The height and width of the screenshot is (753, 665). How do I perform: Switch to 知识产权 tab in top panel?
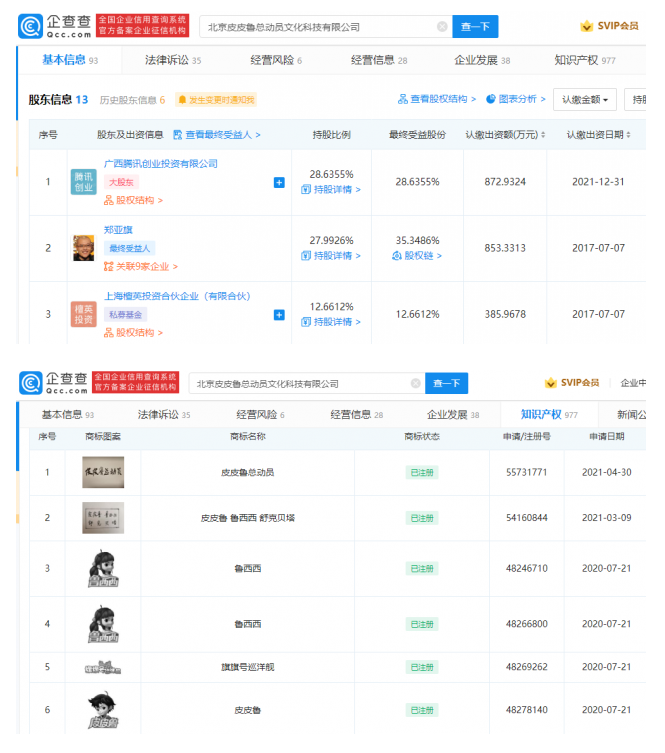click(x=584, y=60)
